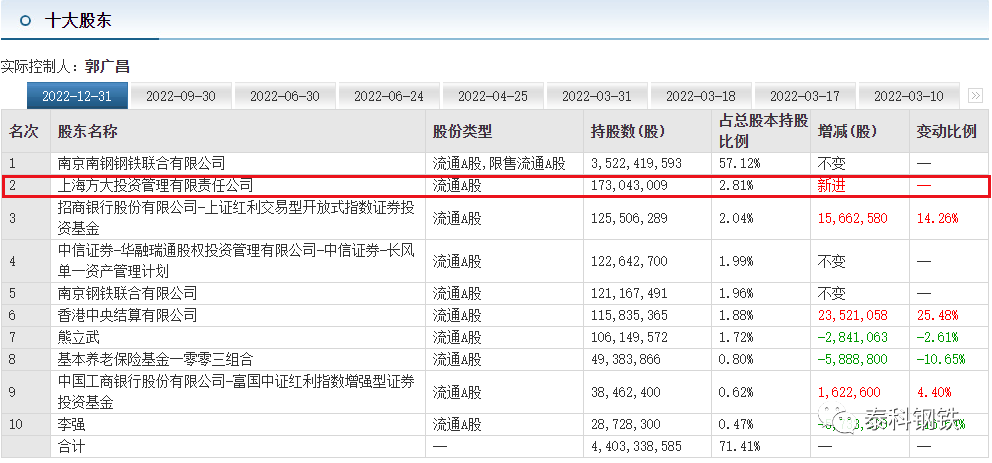
Task: Click holding value 125,506,289
Action: [629, 218]
